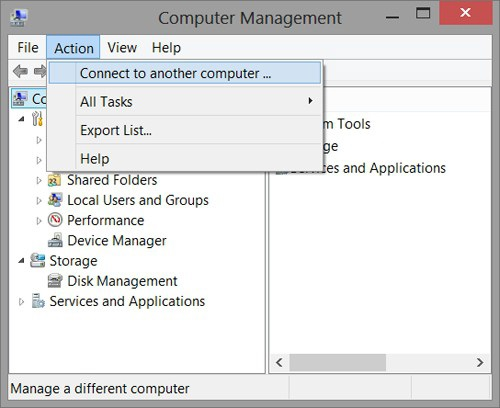The height and width of the screenshot is (408, 500).
Task: Click the toolbar Back arrow icon
Action: [20, 71]
